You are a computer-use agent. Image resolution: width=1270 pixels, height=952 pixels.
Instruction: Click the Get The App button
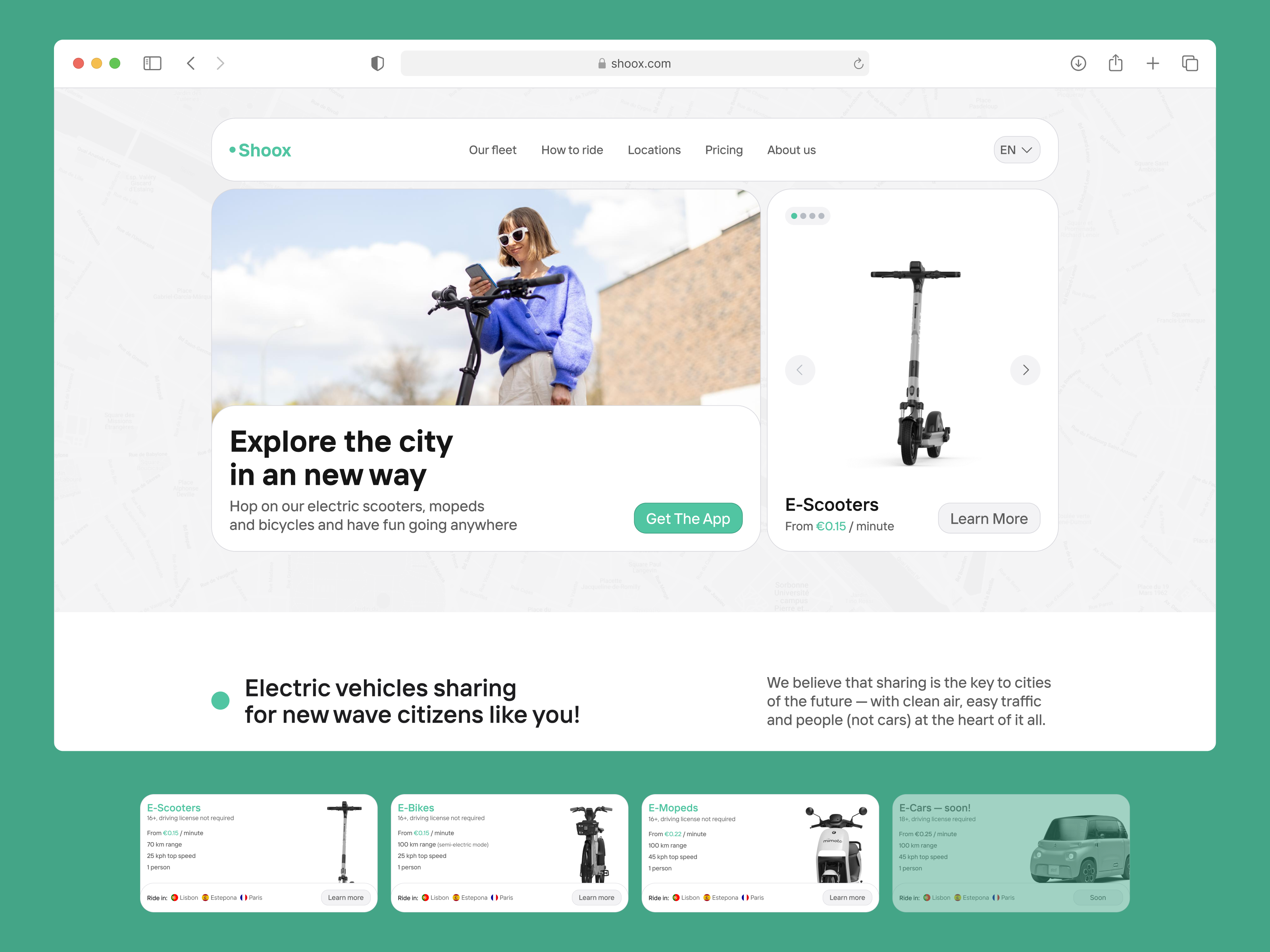pyautogui.click(x=688, y=518)
